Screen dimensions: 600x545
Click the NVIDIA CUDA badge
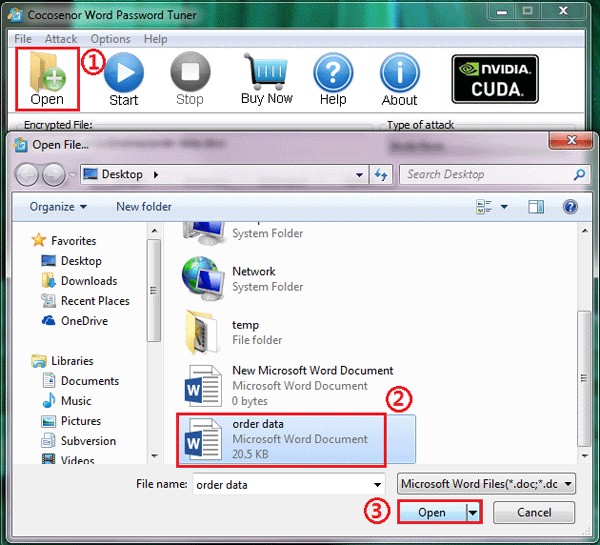(x=495, y=79)
